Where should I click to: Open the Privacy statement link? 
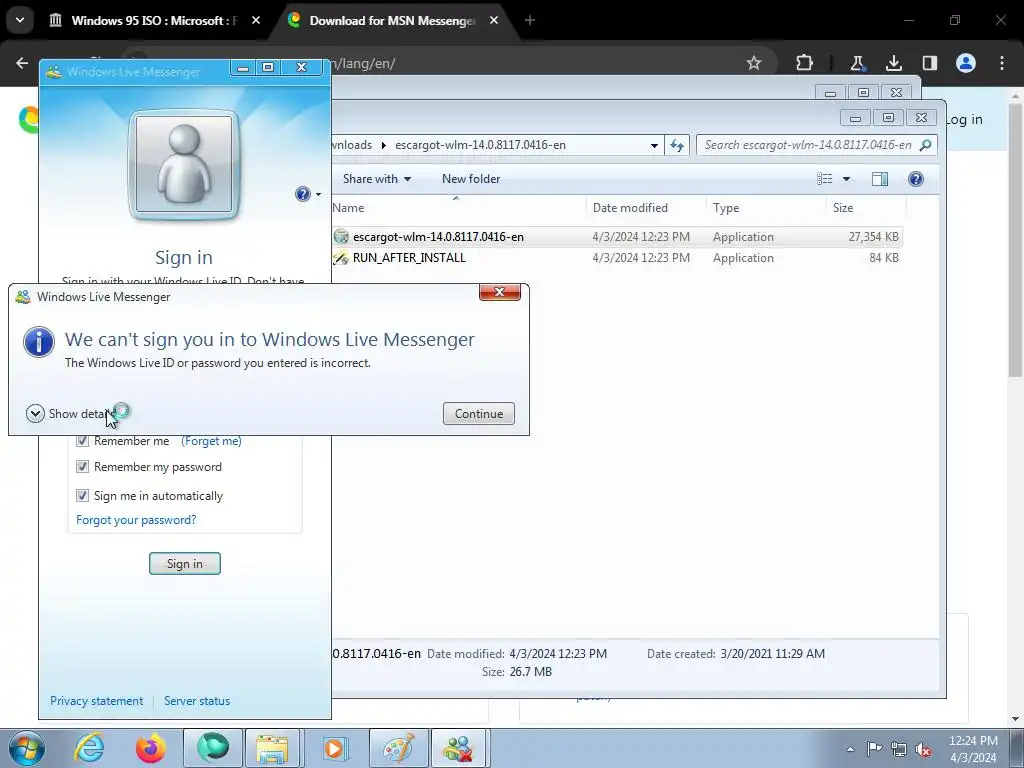tap(97, 701)
